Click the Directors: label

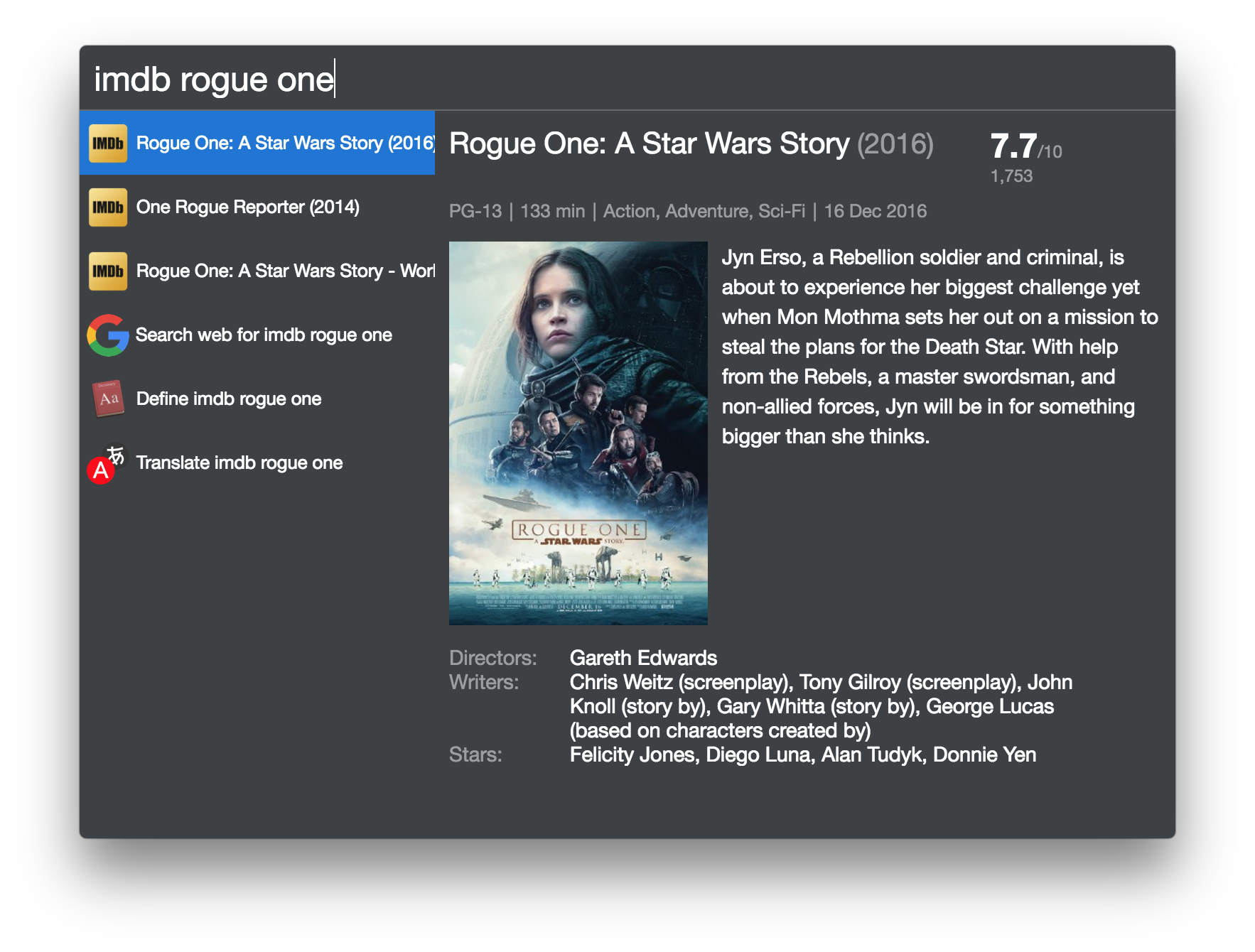pos(493,658)
